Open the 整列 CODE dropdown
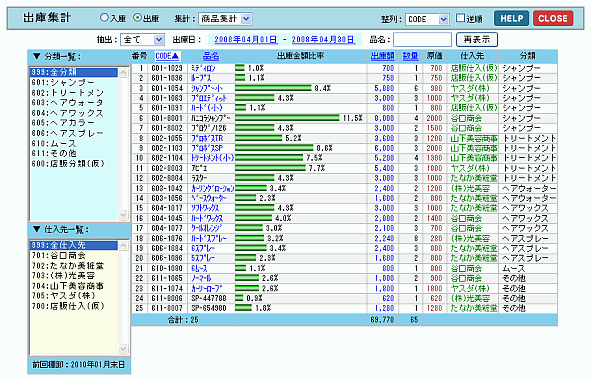 point(427,19)
